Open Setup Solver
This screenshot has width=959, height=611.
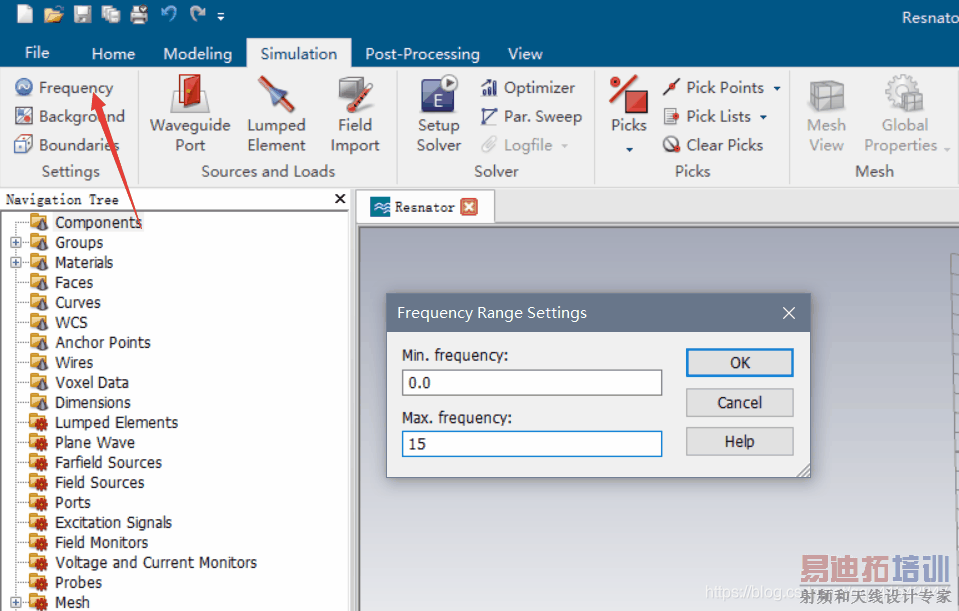(439, 114)
